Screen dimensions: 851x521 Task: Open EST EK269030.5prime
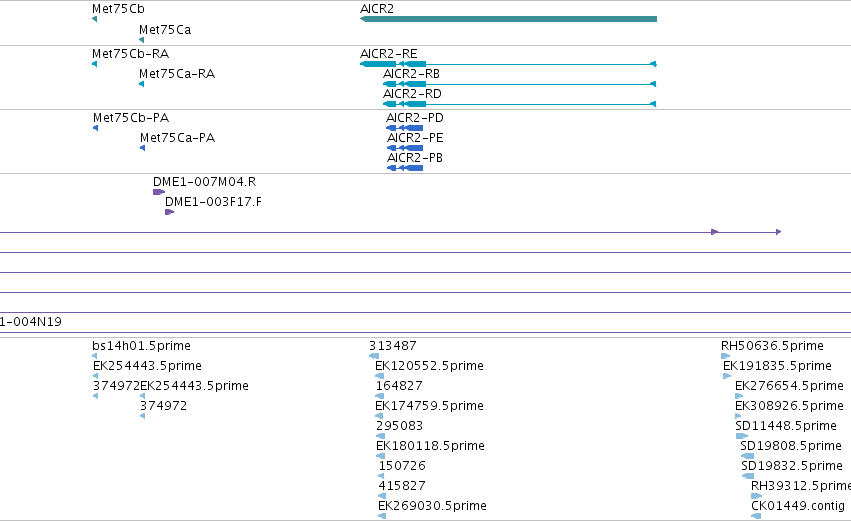point(433,506)
